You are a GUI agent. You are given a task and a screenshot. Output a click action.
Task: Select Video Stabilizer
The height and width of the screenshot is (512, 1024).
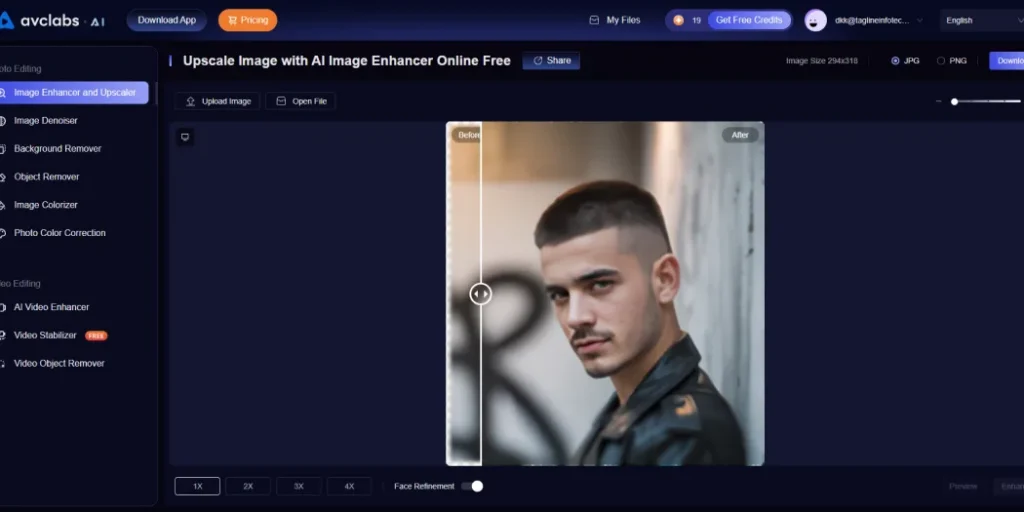tap(45, 336)
